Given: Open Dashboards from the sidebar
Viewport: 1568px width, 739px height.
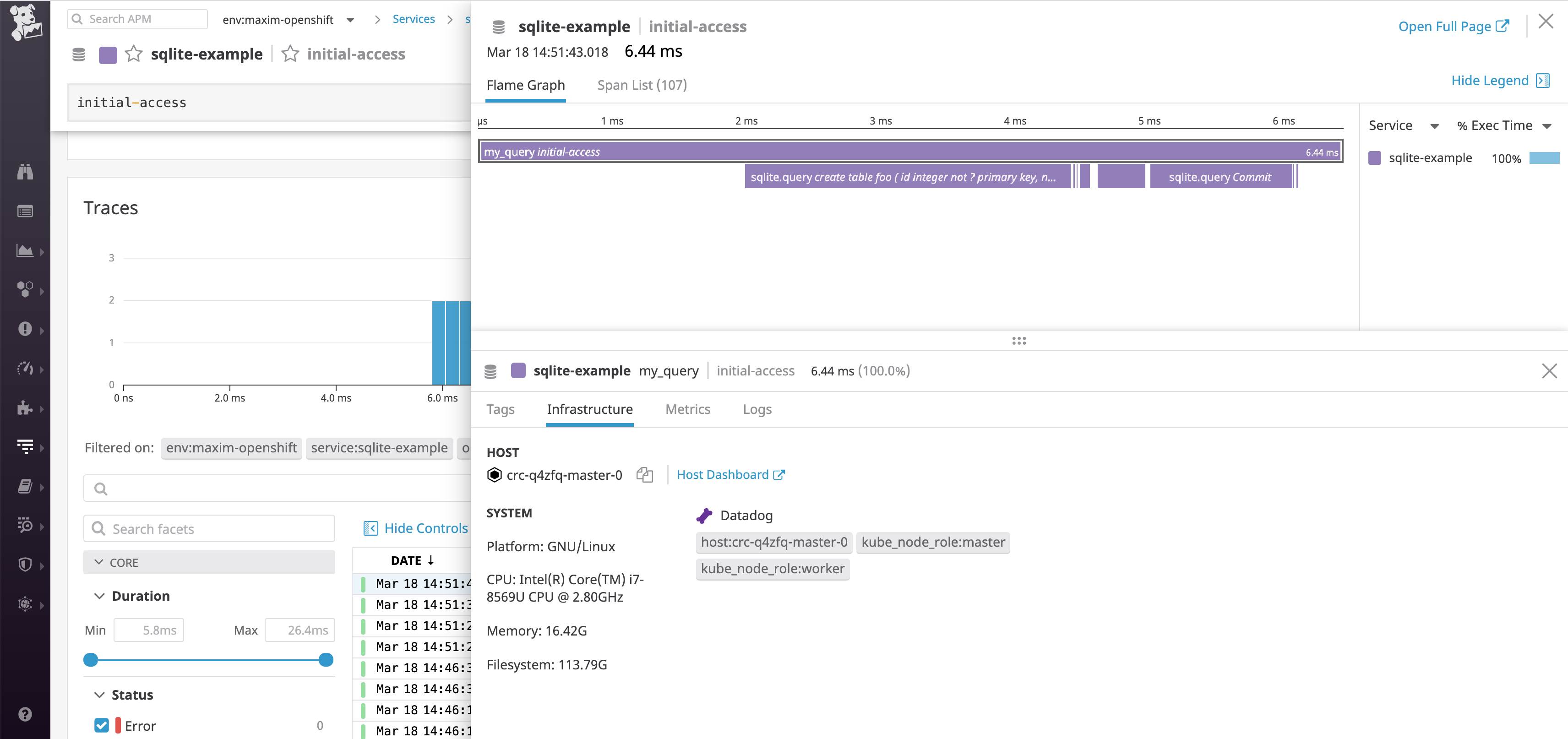Looking at the screenshot, I should pos(25,251).
